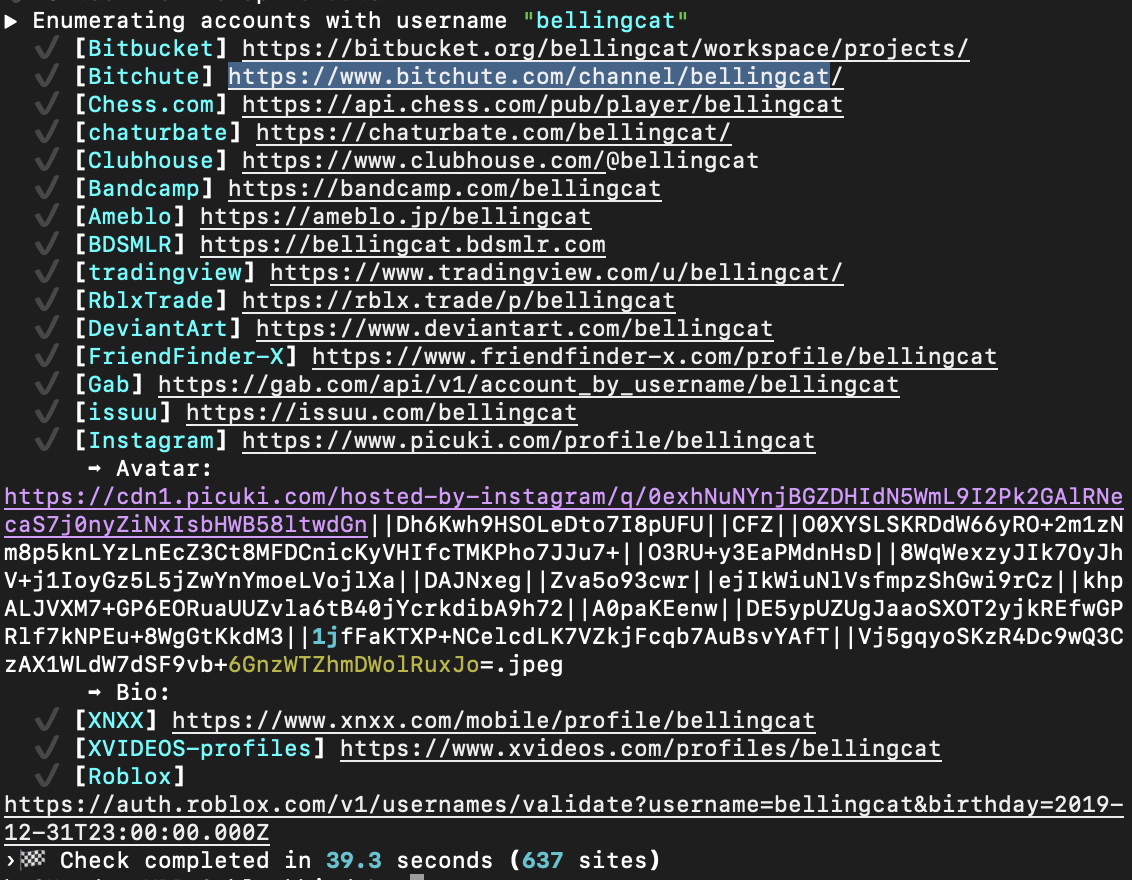Click the [Chess.com] site label
The height and width of the screenshot is (880, 1132).
point(151,105)
